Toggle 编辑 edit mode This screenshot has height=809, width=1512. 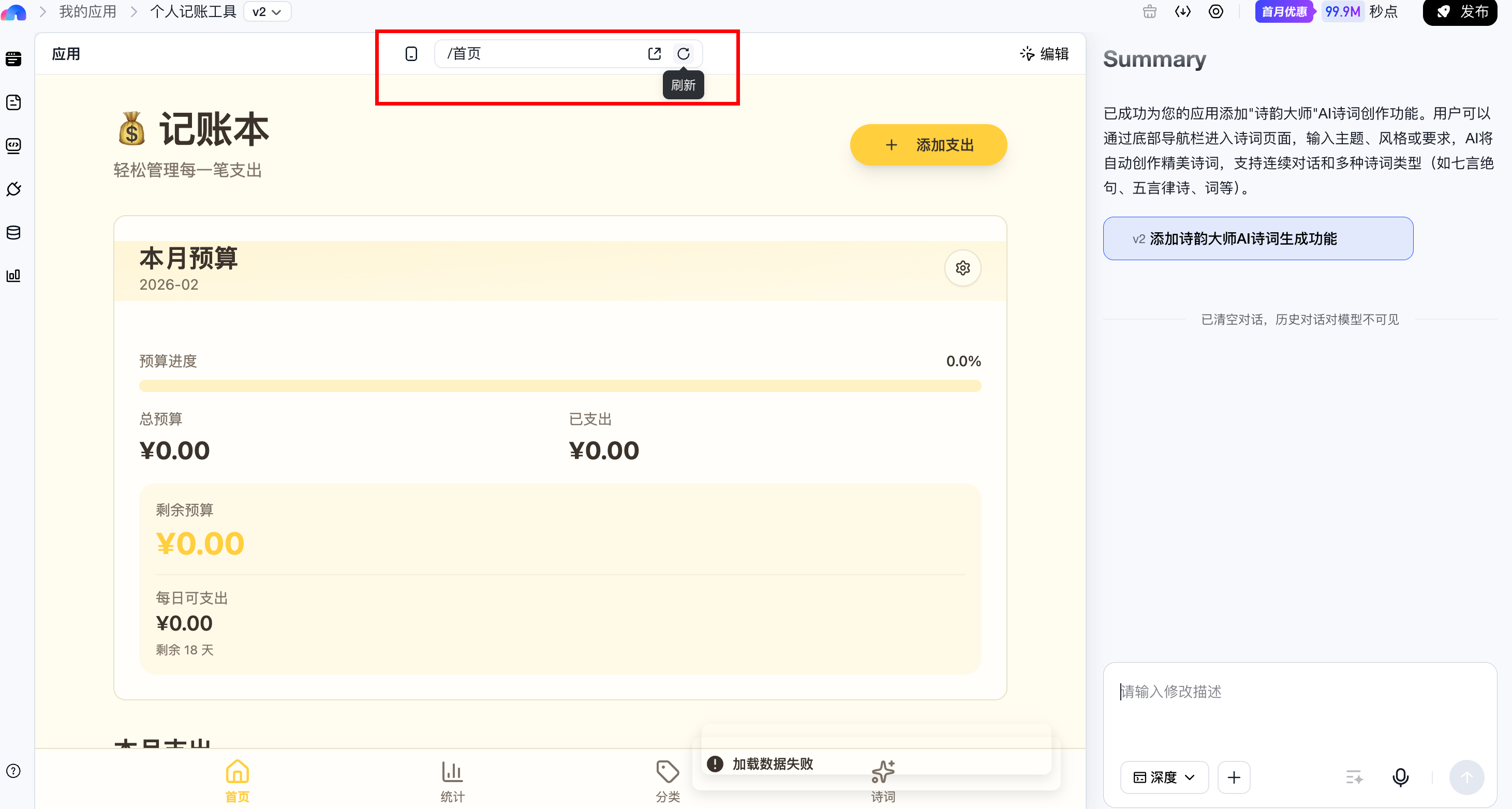tap(1044, 54)
